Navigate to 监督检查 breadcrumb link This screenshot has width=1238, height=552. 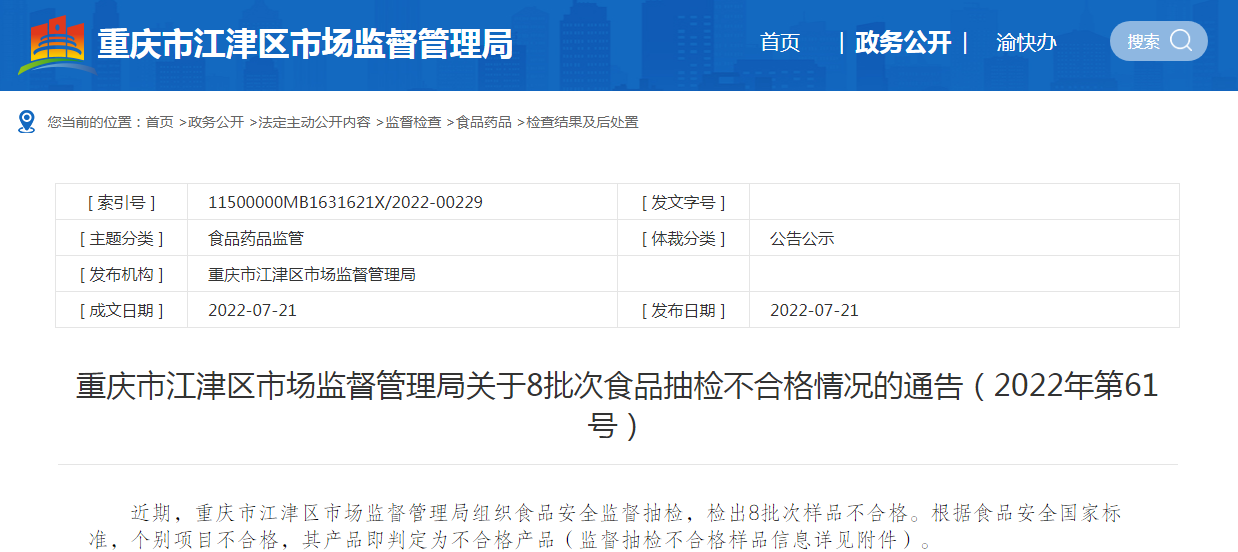point(413,122)
